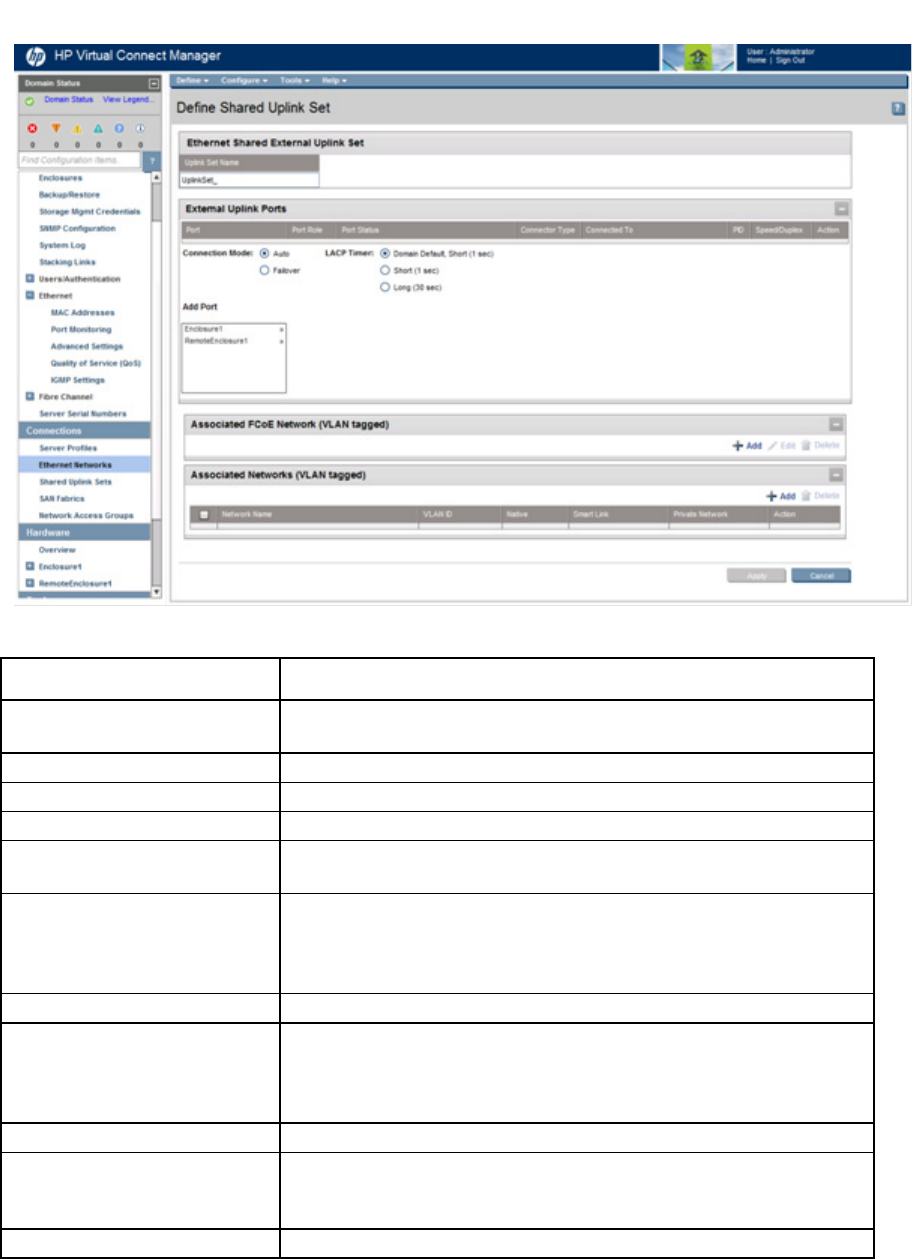
Task: Open RemoteEnclosure1 submenu in Add Port list
Action: (281, 341)
